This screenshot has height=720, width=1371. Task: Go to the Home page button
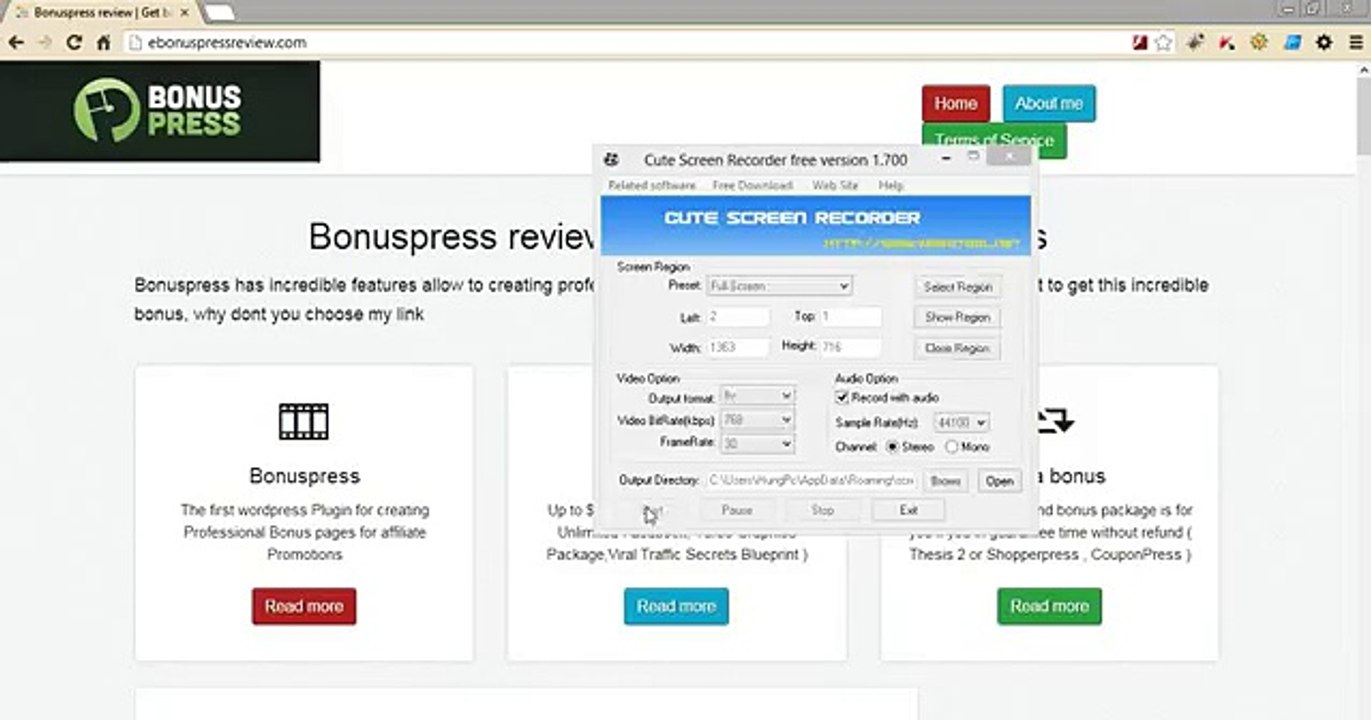[956, 103]
